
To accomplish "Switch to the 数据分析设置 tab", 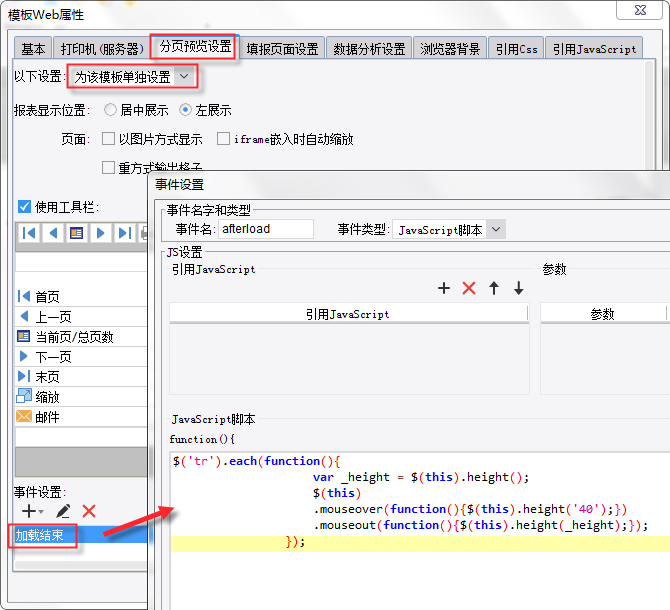I will click(369, 49).
